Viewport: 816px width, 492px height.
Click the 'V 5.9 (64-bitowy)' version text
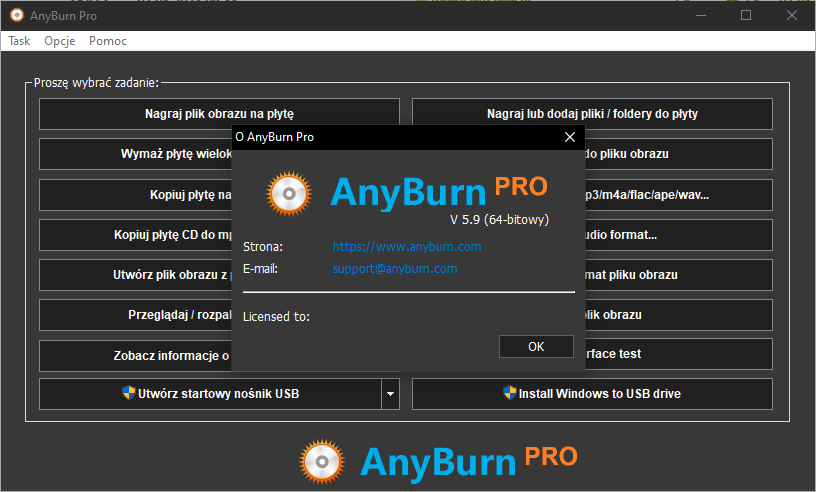[500, 220]
